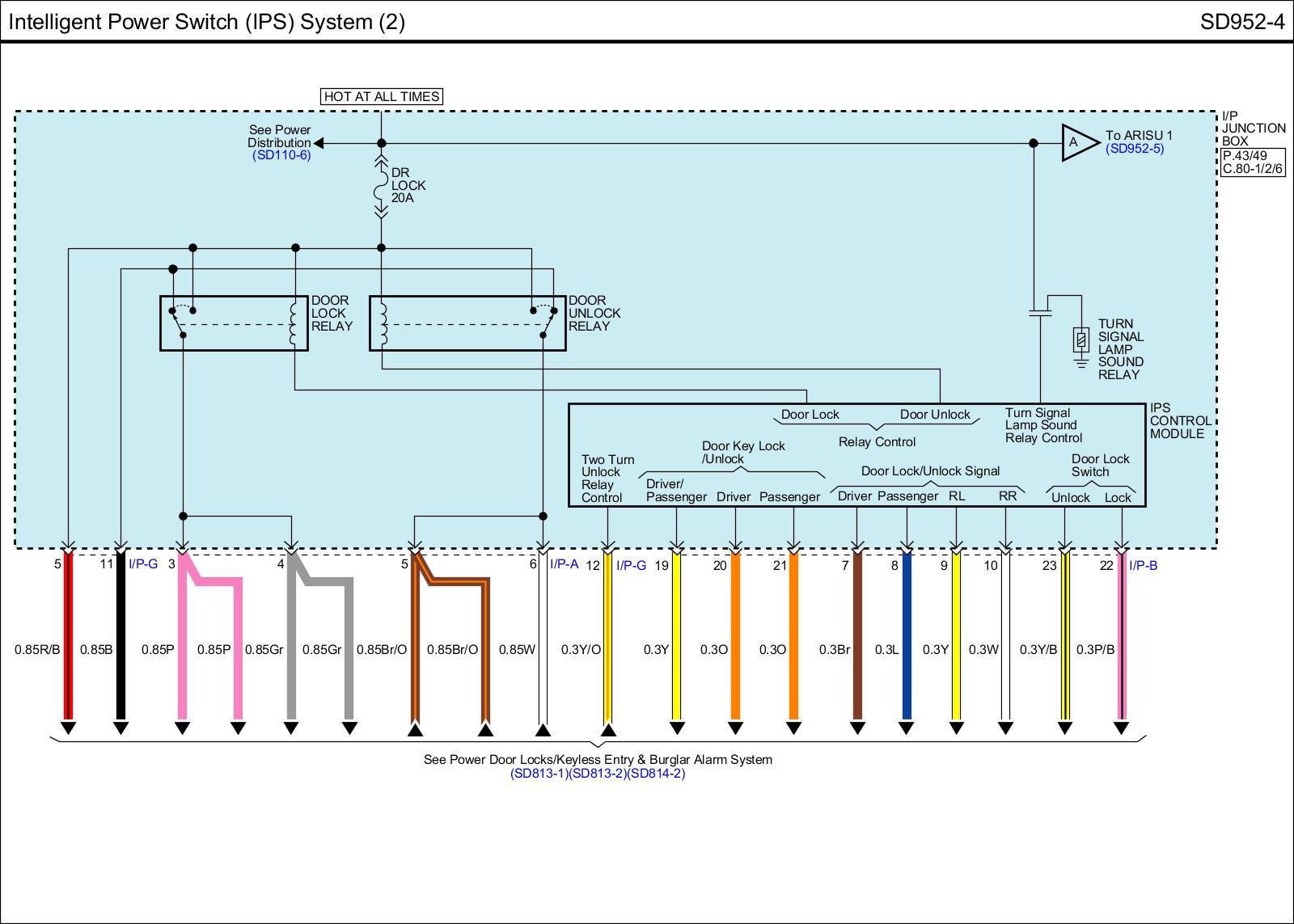Viewport: 1294px width, 924px height.
Task: Click the triangle "A" connector to ARISU 1
Action: pyautogui.click(x=1077, y=143)
